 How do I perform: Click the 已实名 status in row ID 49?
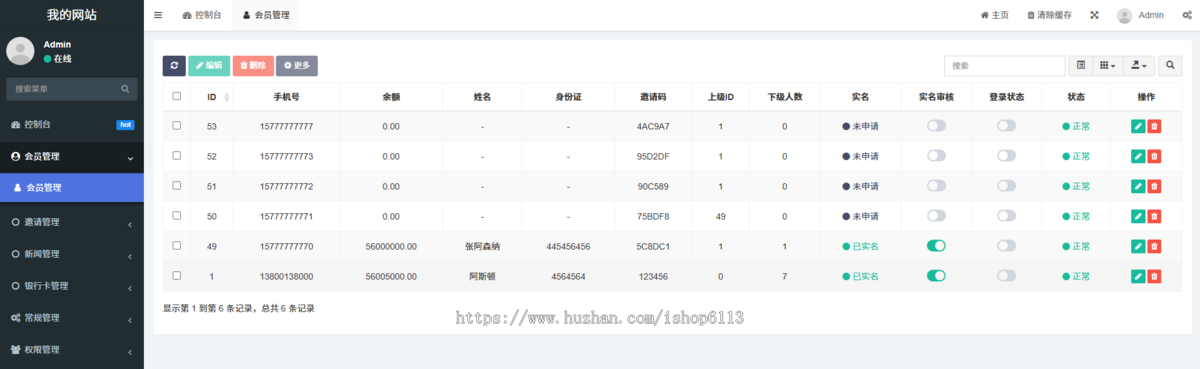[x=861, y=246]
